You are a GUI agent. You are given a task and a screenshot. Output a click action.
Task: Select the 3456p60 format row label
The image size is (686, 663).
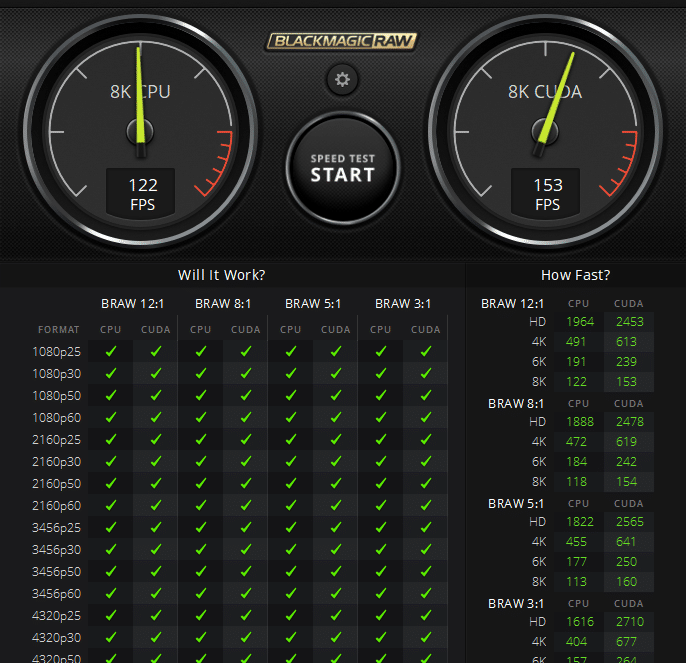[56, 594]
